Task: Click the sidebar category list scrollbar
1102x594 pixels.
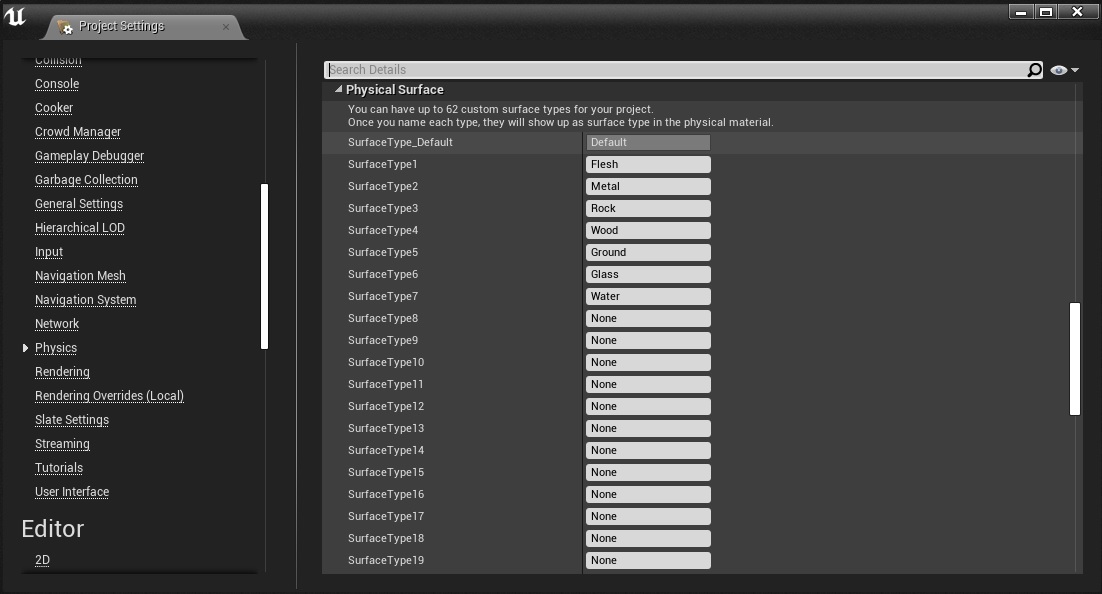Action: (264, 266)
